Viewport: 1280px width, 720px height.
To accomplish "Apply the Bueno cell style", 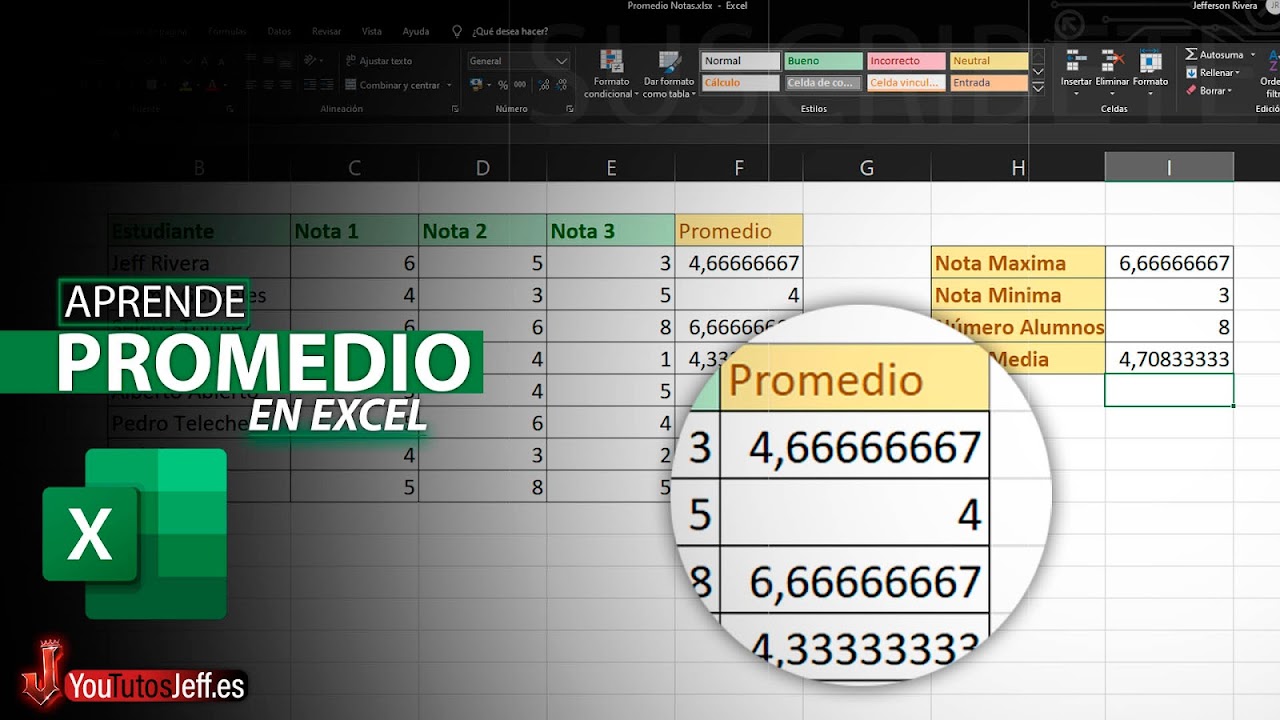I will 823,61.
